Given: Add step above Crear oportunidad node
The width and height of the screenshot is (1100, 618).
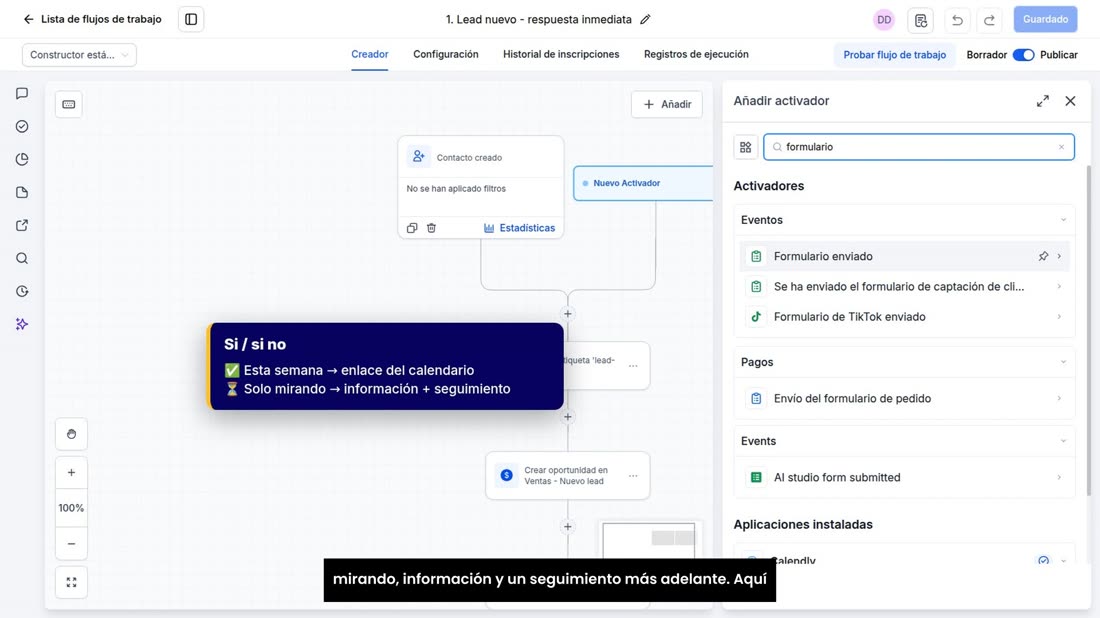Looking at the screenshot, I should click(x=568, y=417).
